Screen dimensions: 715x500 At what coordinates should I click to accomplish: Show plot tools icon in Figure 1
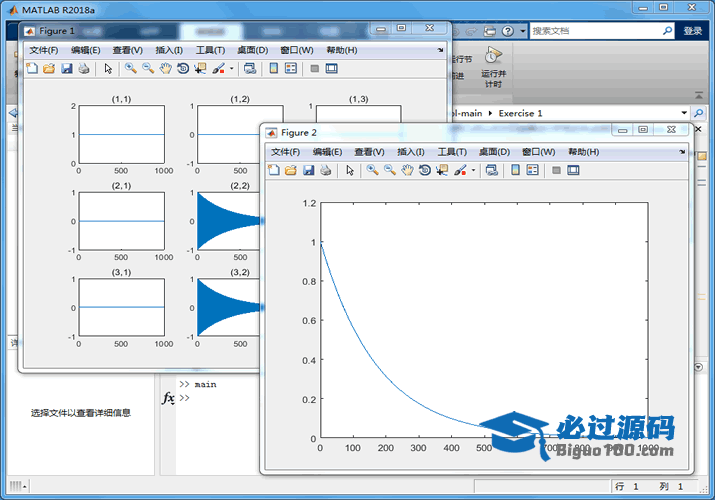coord(332,69)
